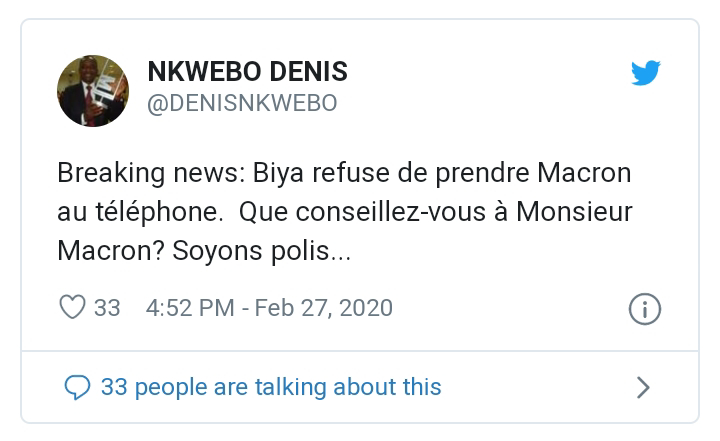Open the Twitter ads info circle icon

644,309
